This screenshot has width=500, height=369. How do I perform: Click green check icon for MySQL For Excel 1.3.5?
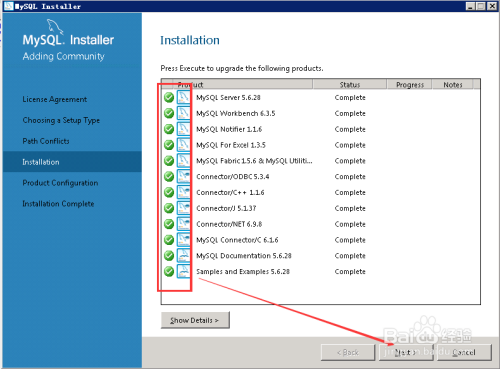(x=169, y=145)
